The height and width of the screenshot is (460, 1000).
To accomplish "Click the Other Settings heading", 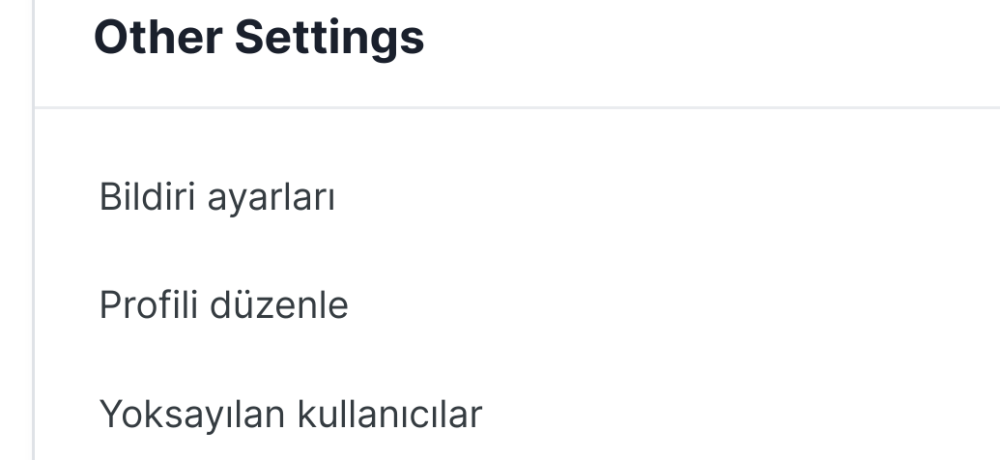I will pyautogui.click(x=258, y=38).
